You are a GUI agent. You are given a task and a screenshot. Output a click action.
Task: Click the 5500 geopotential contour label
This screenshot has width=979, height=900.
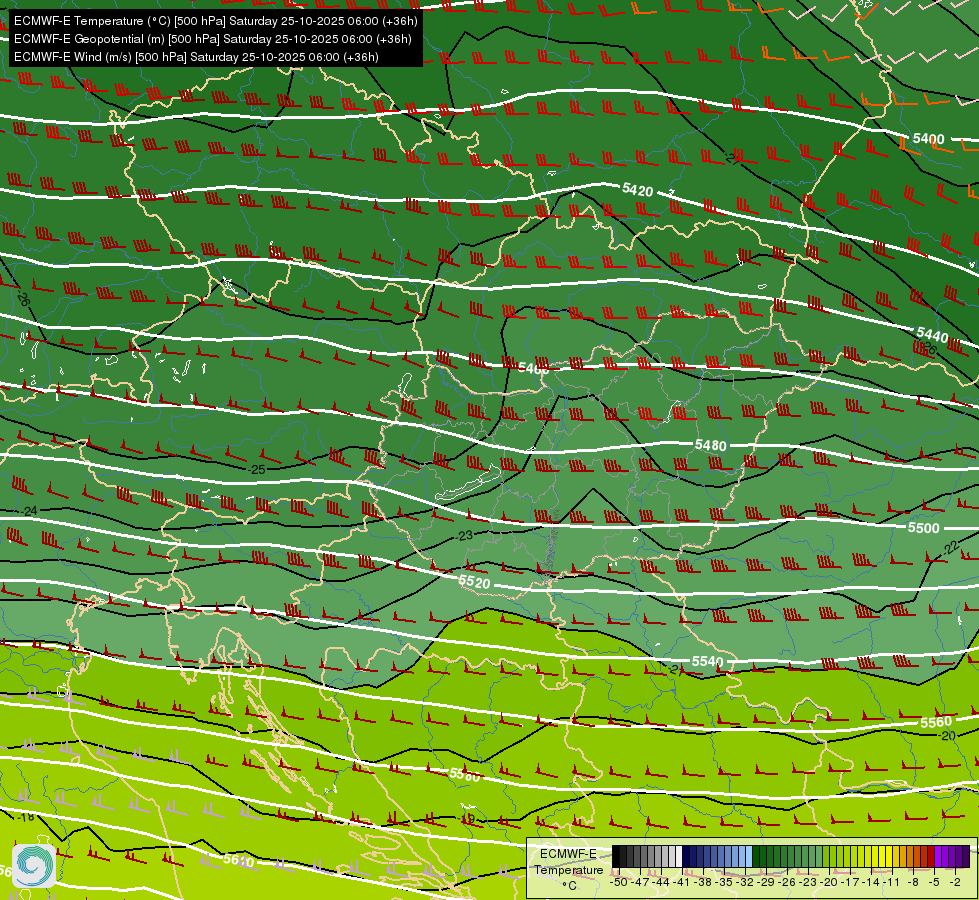point(923,528)
